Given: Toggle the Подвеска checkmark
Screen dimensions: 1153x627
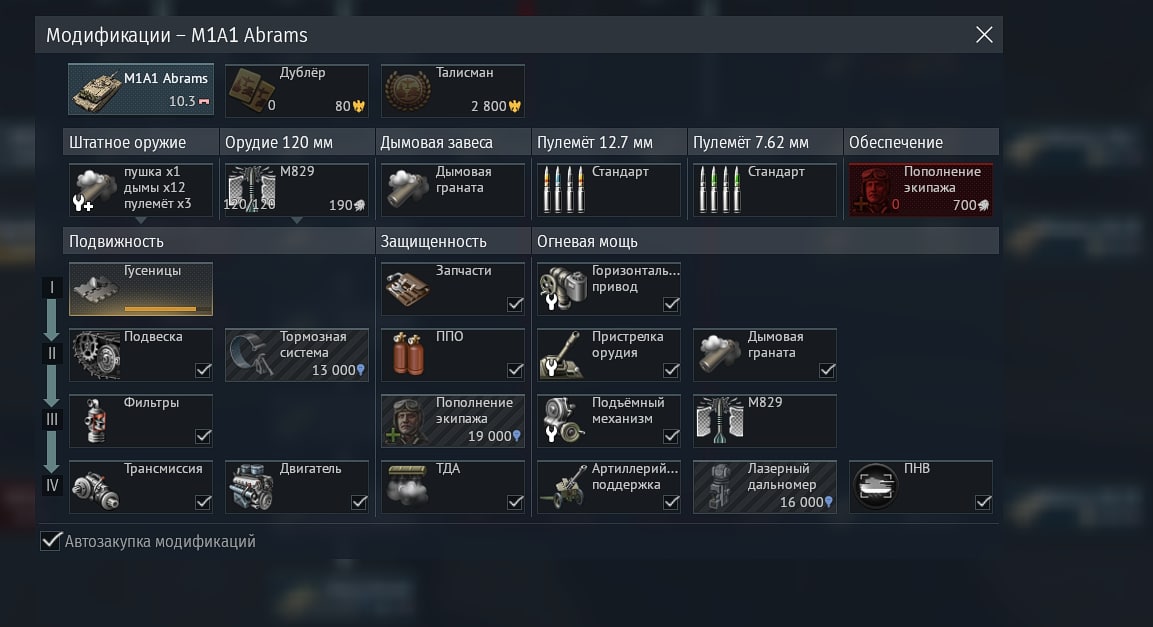Looking at the screenshot, I should coord(203,370).
